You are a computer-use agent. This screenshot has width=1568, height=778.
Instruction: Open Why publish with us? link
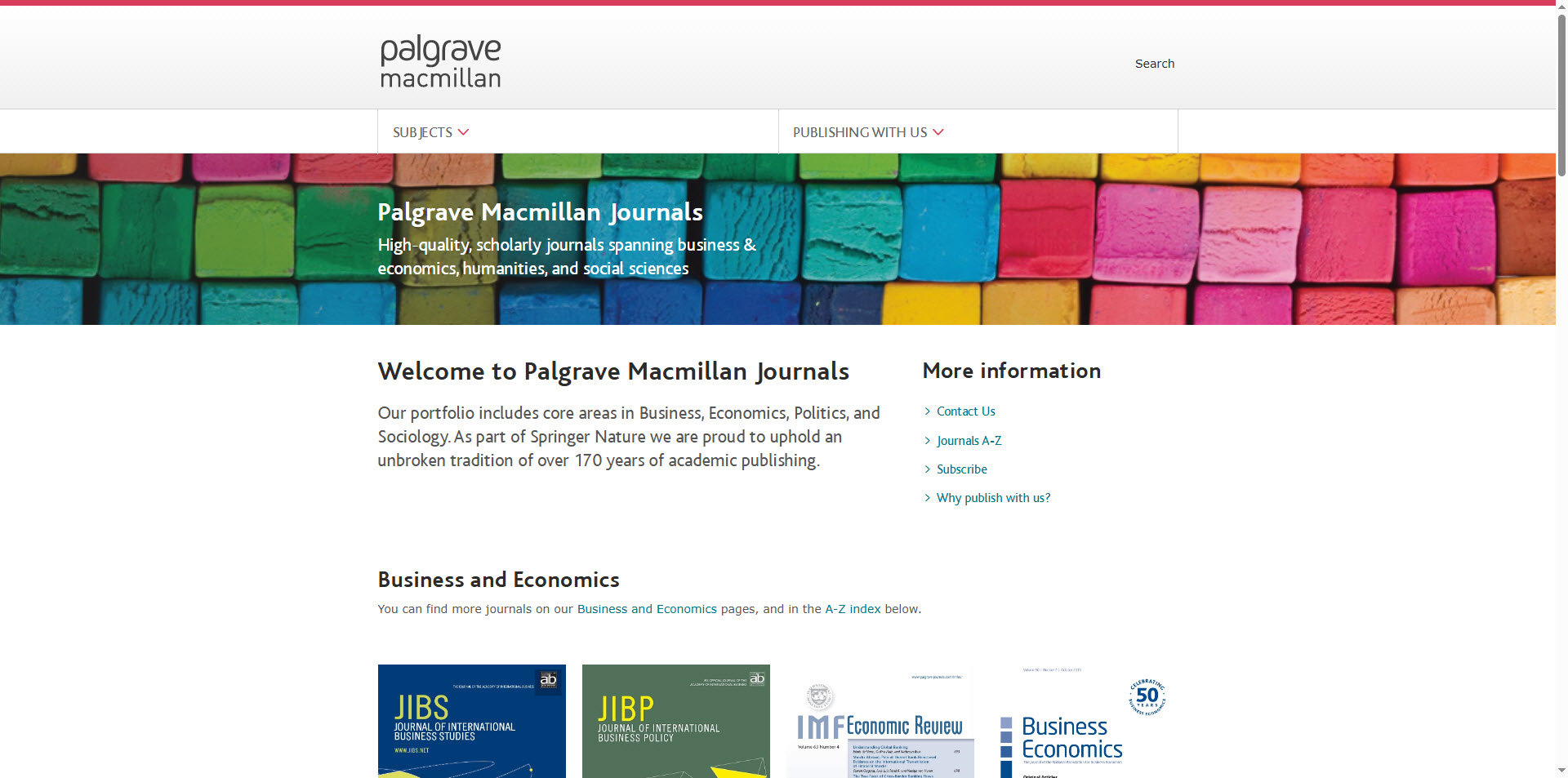pos(993,498)
